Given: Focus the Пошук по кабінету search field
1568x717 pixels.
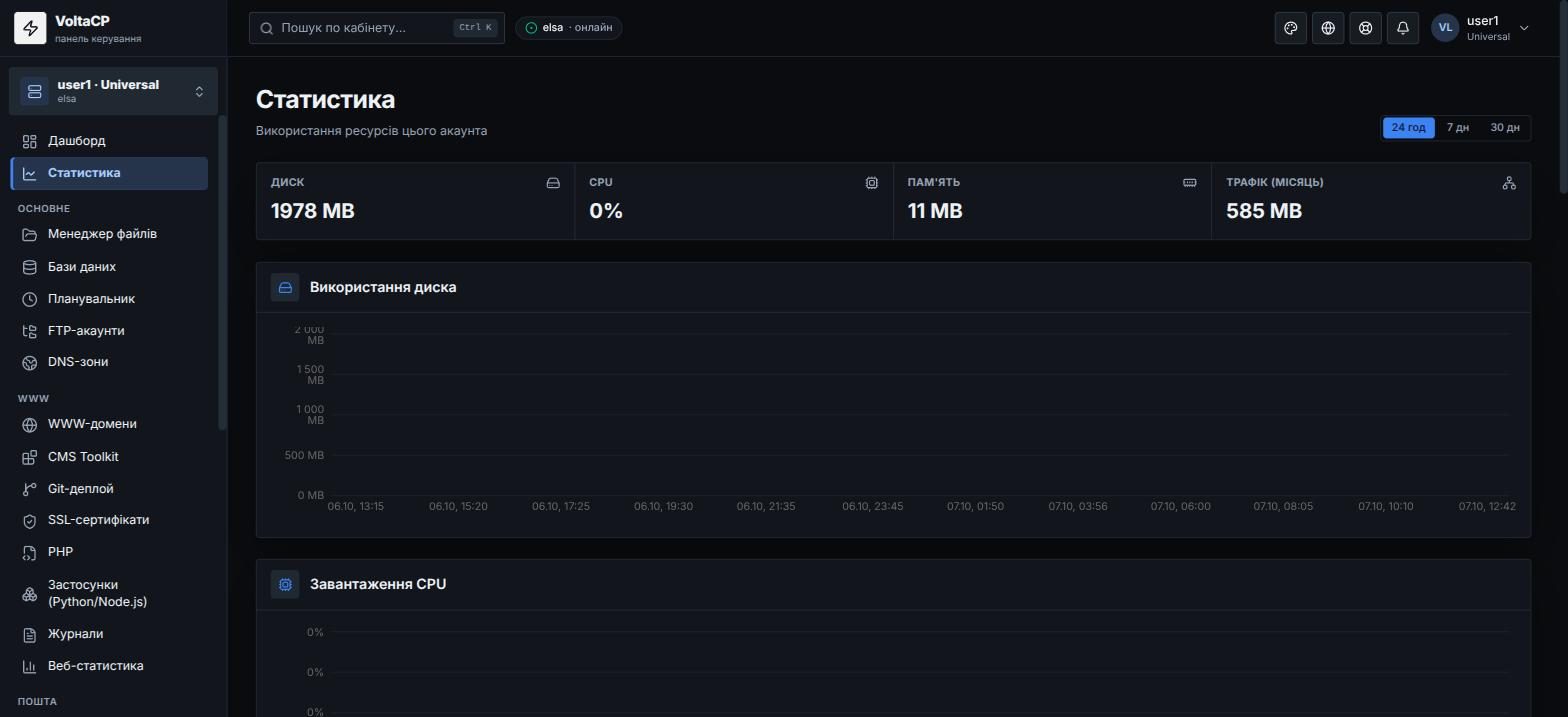Looking at the screenshot, I should pyautogui.click(x=377, y=28).
